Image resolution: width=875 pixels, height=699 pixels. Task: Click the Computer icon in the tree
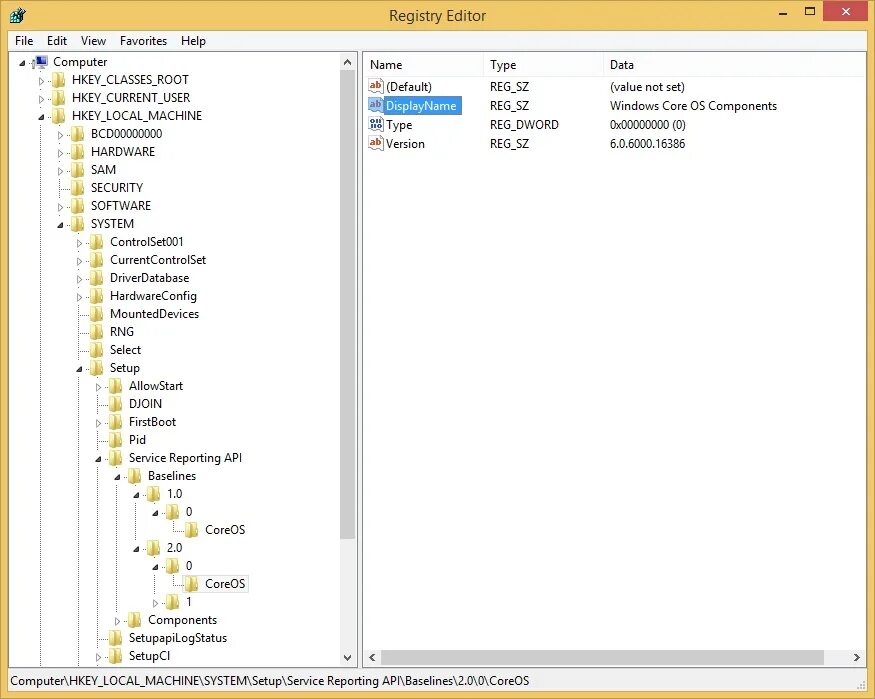point(40,62)
